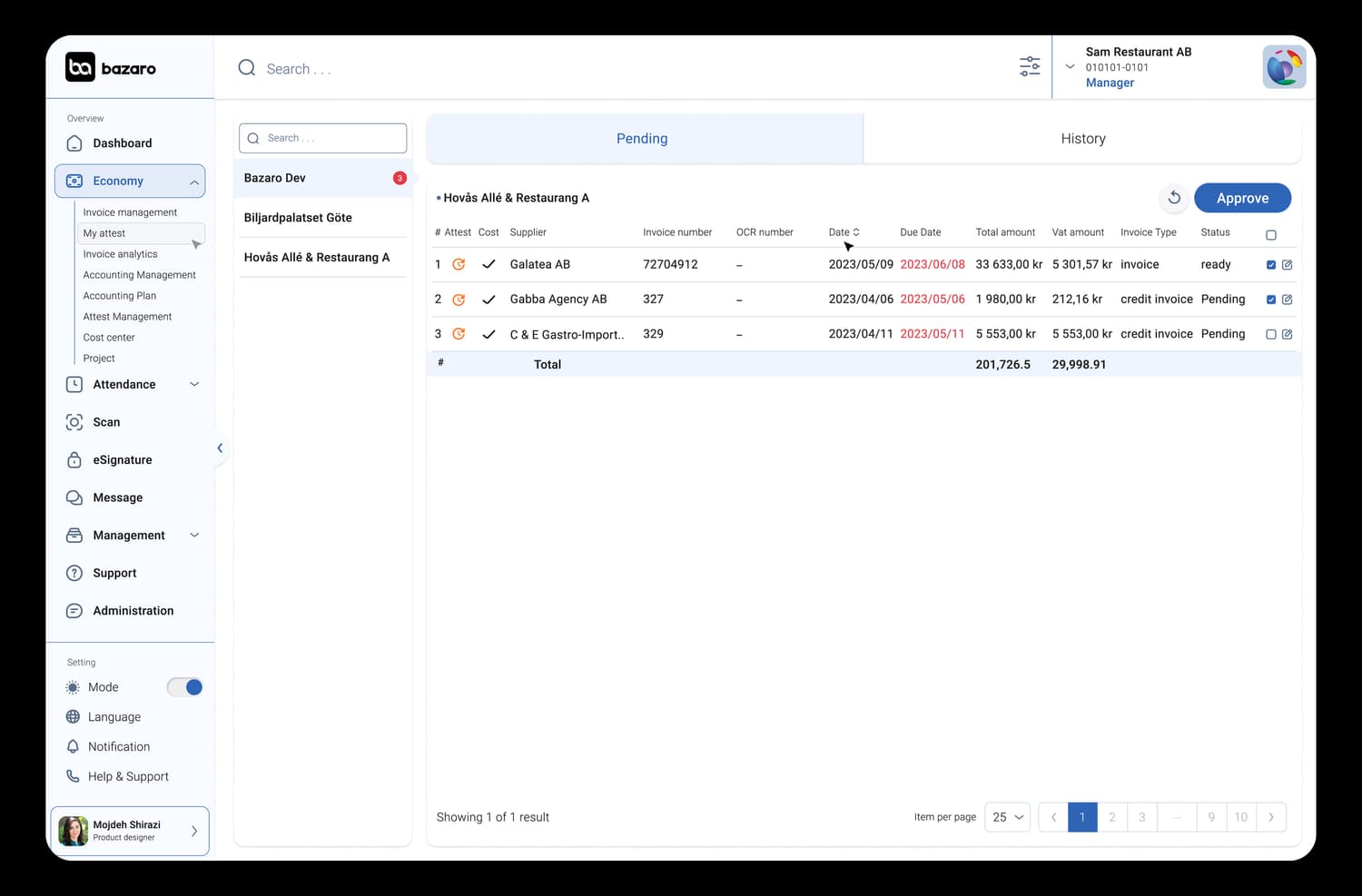Image resolution: width=1362 pixels, height=896 pixels.
Task: Open eSignature from the sidebar
Action: [x=122, y=460]
